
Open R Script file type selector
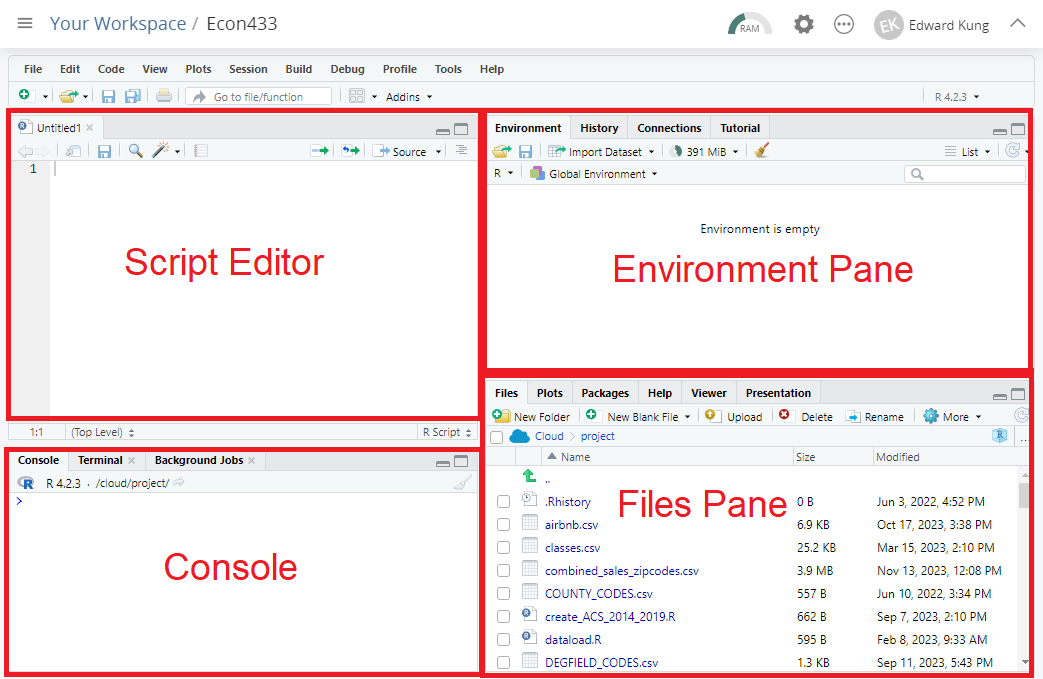[448, 432]
